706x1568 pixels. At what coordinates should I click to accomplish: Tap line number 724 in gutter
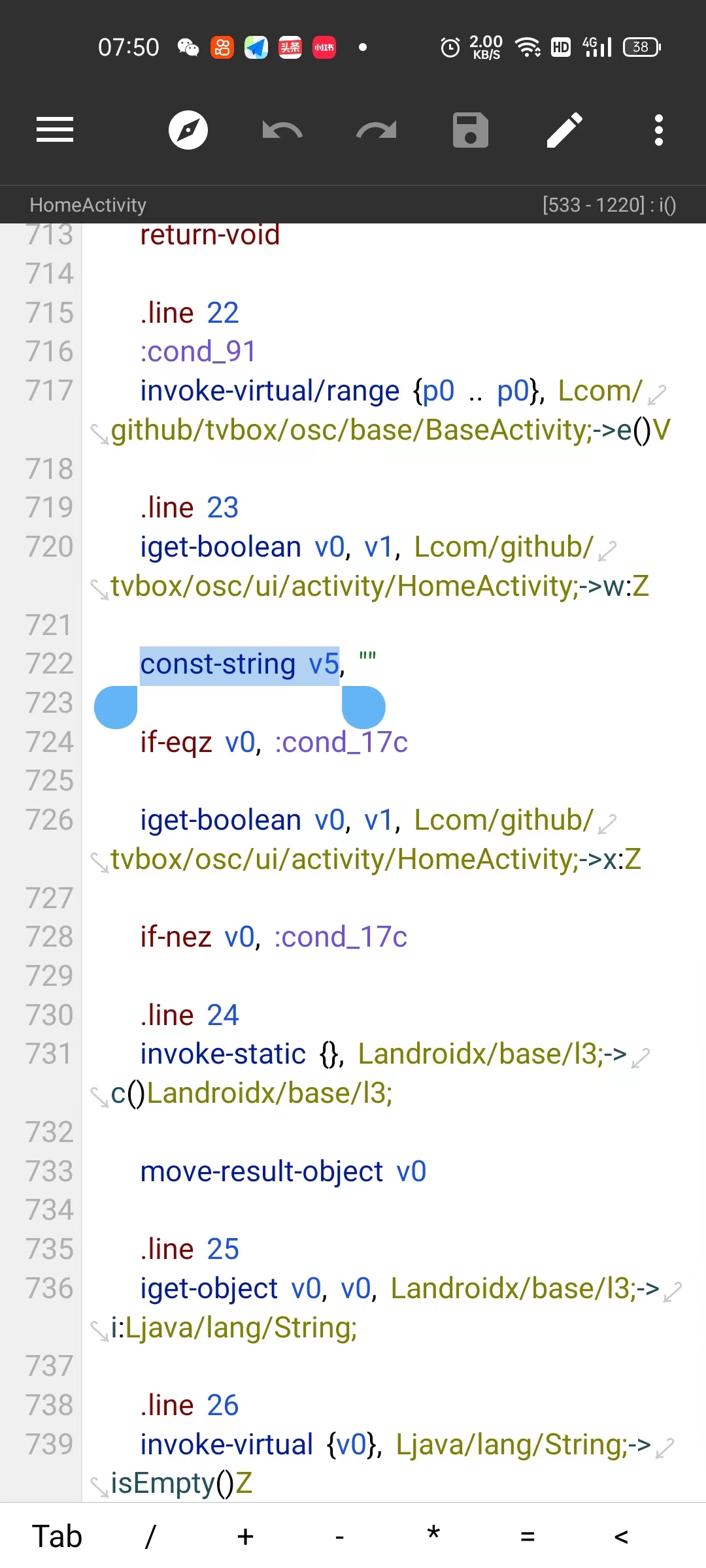(x=50, y=742)
